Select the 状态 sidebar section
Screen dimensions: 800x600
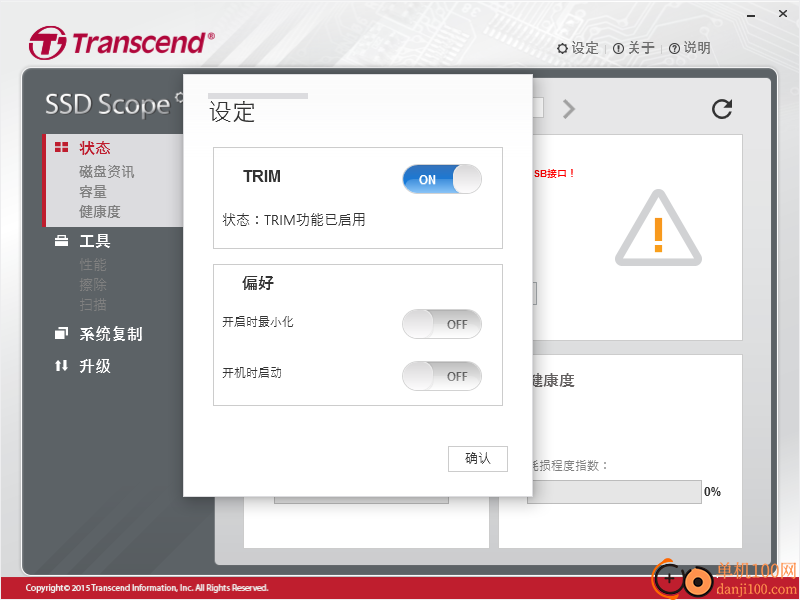(x=95, y=148)
